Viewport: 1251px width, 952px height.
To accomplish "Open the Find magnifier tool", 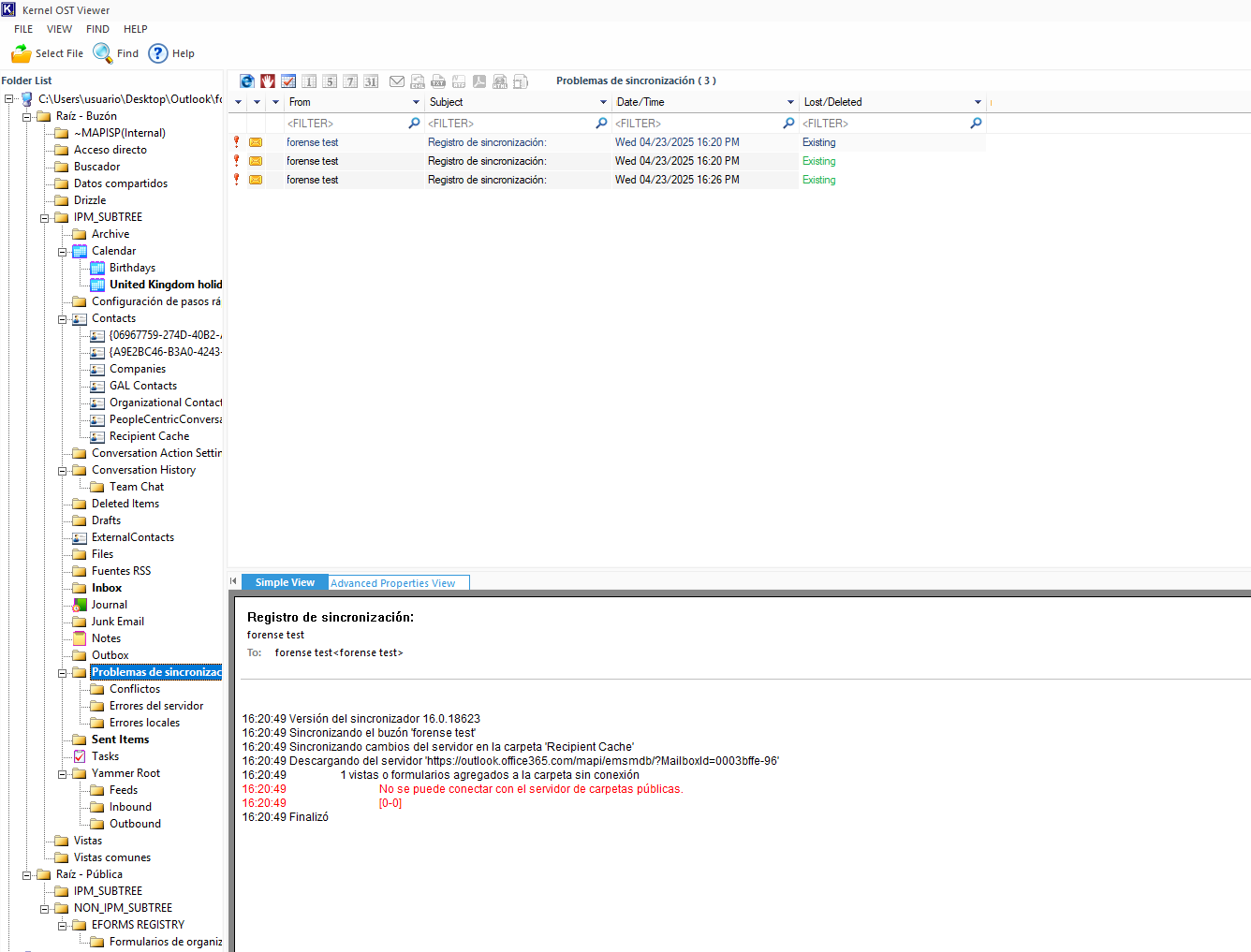I will 103,53.
